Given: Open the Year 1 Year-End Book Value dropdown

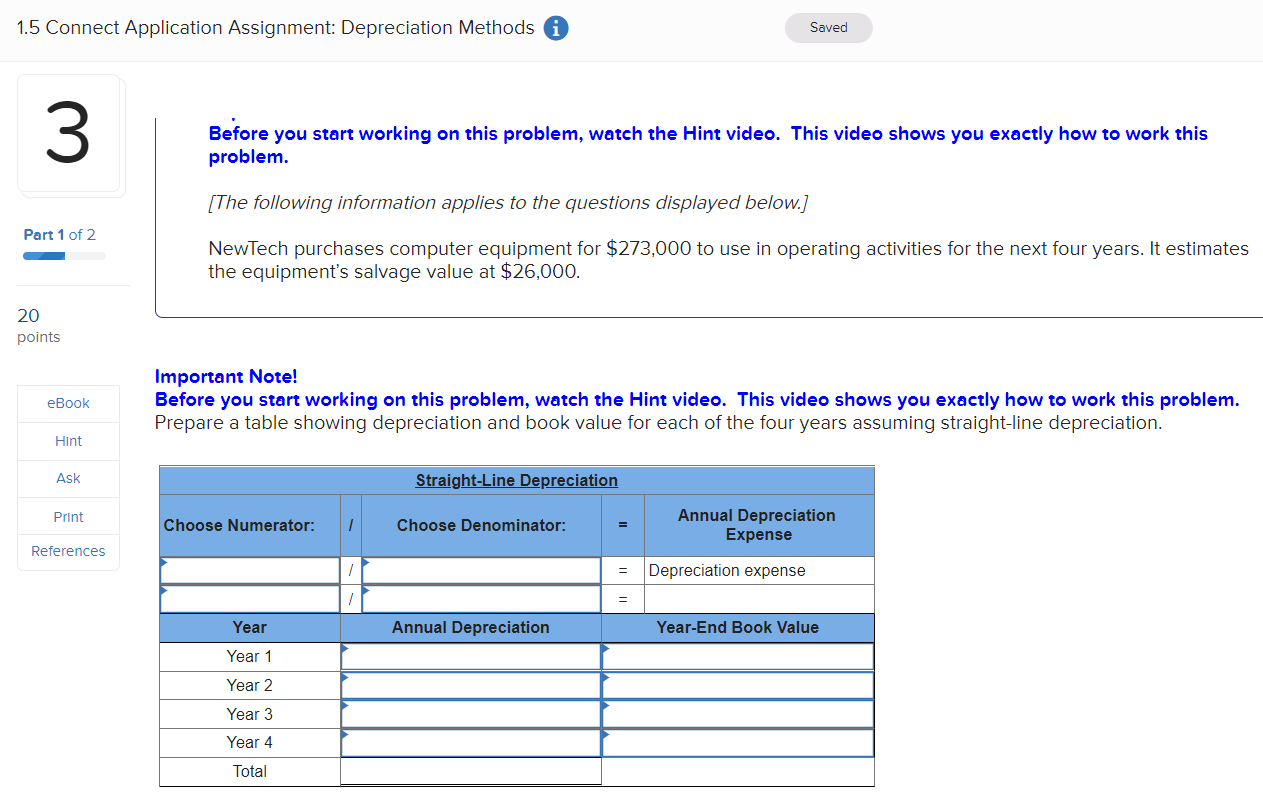Looking at the screenshot, I should (737, 656).
